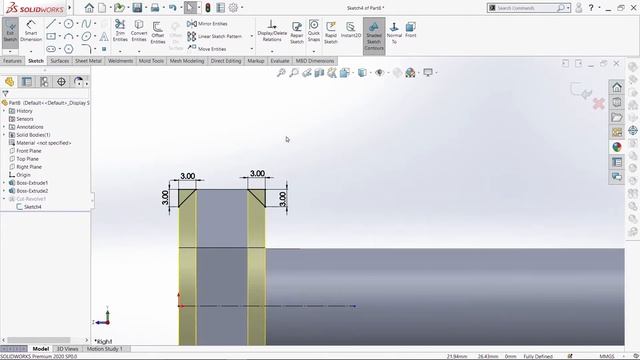The width and height of the screenshot is (640, 360).
Task: Open the Appearances task pane tab
Action: [x=617, y=147]
